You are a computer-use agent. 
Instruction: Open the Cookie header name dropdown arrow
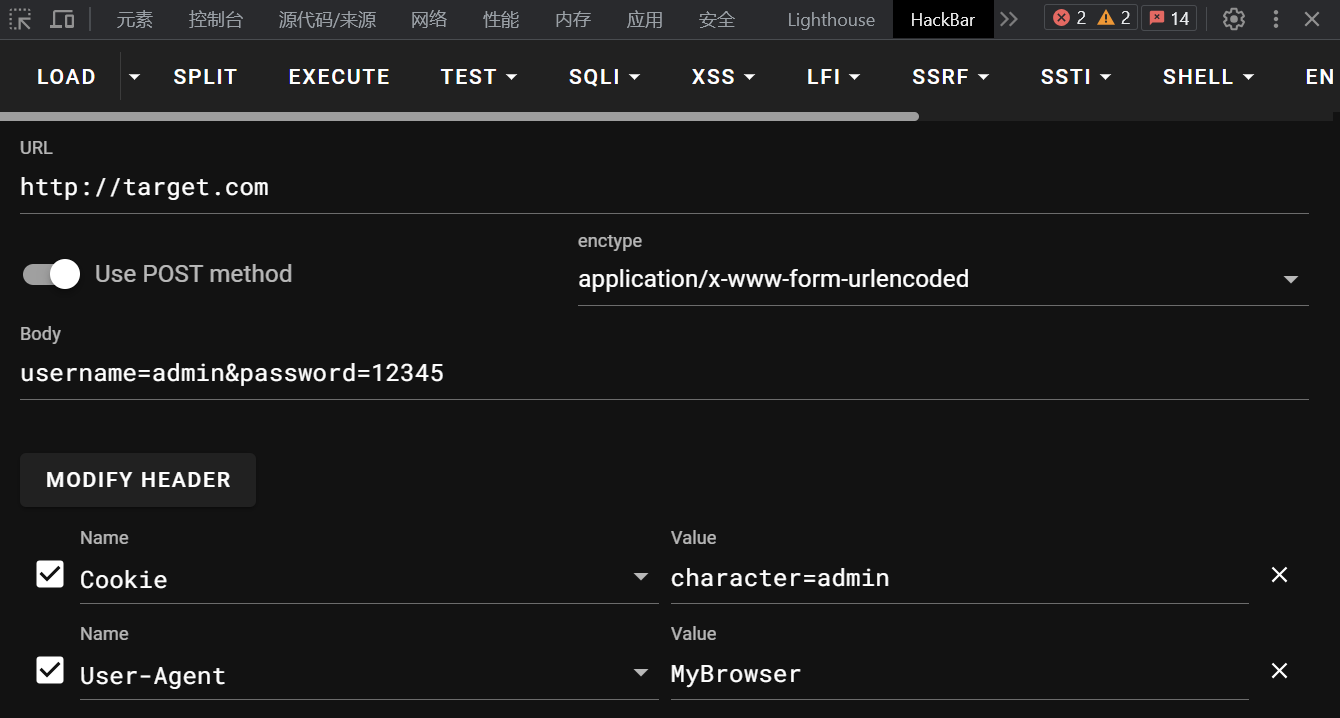tap(642, 577)
